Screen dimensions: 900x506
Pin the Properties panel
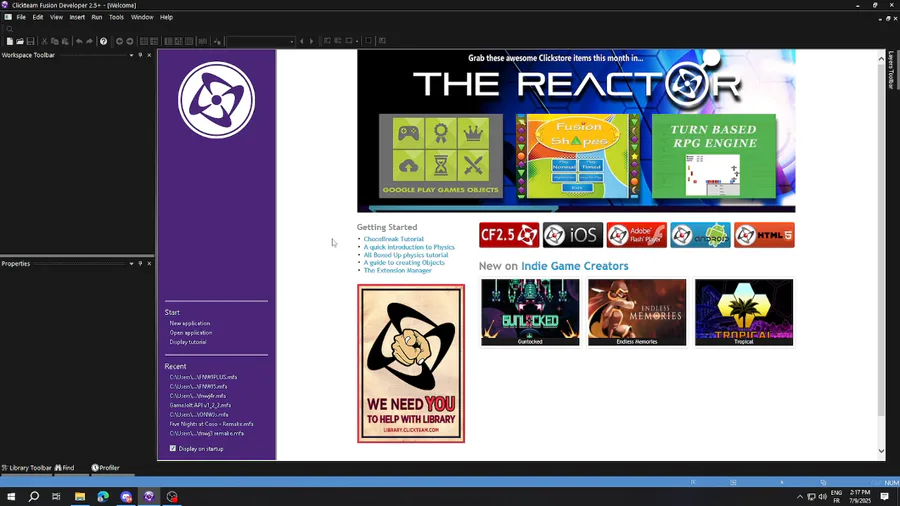140,263
